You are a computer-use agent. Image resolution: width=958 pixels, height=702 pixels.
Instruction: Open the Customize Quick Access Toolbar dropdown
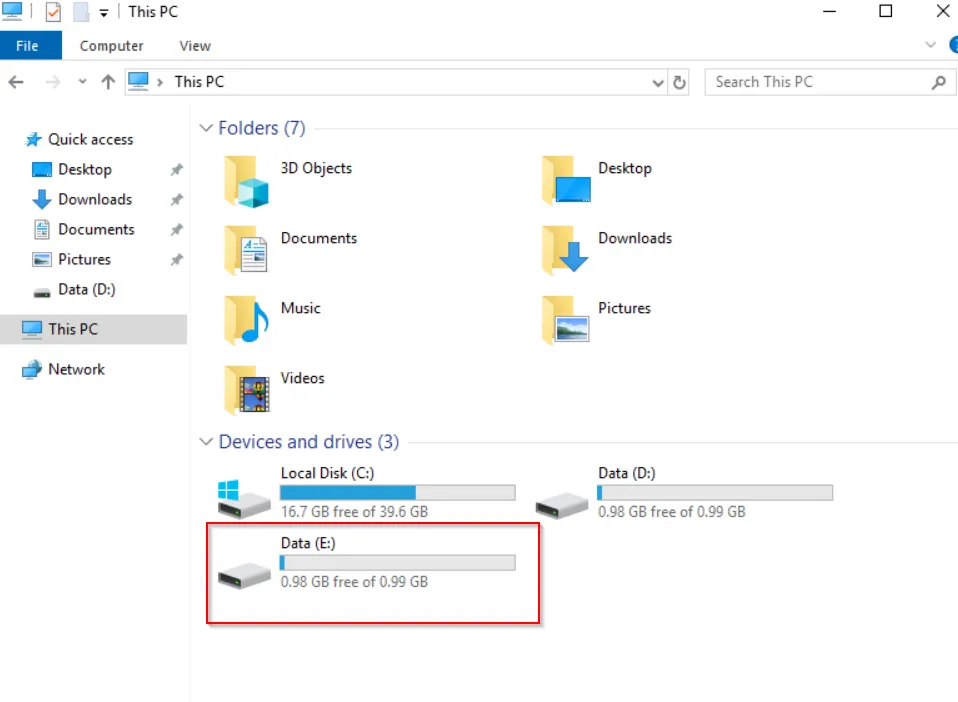[104, 11]
